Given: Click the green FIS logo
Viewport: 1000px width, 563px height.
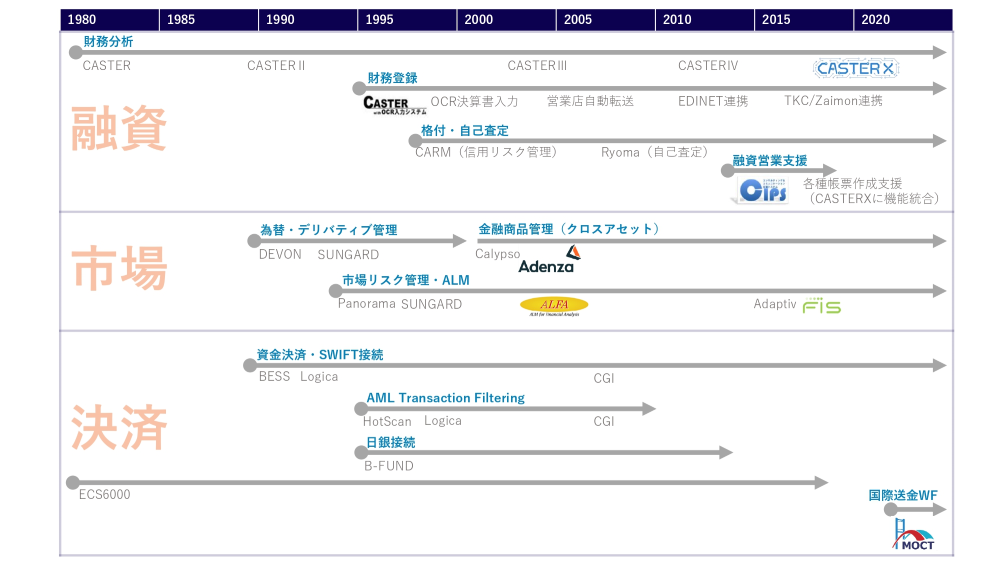Looking at the screenshot, I should pyautogui.click(x=821, y=305).
